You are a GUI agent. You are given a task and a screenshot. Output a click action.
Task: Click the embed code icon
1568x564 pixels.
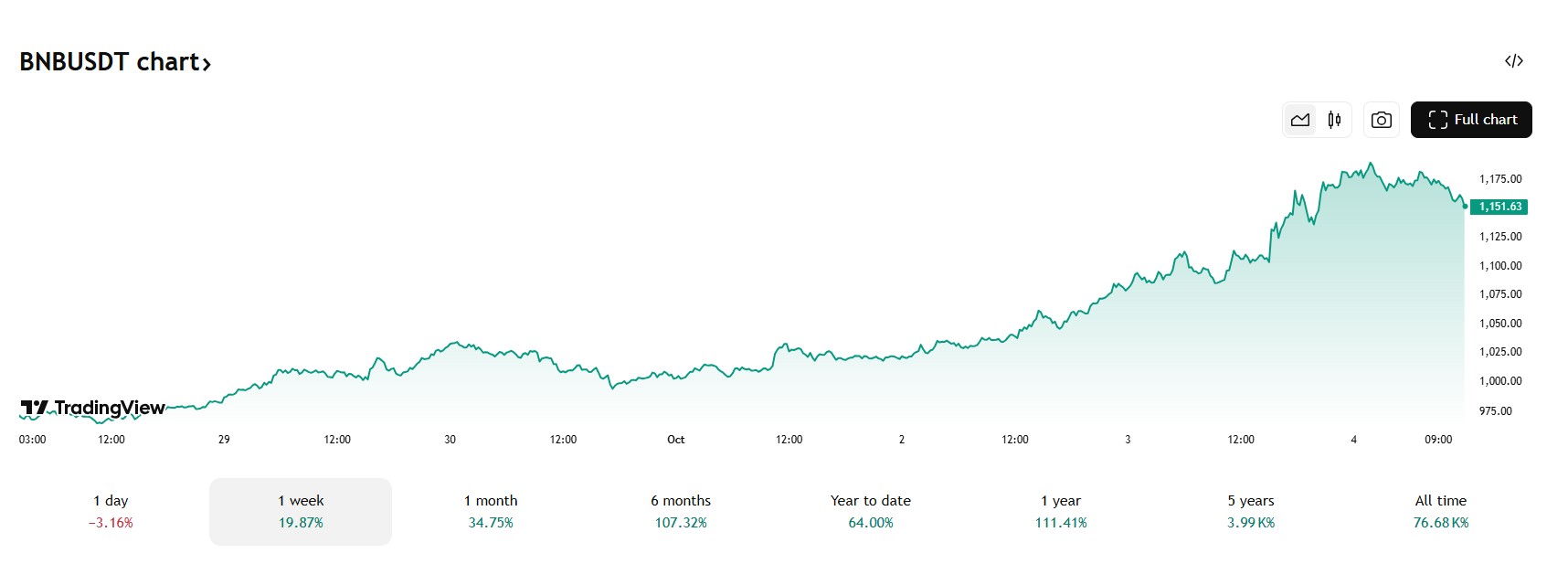click(1513, 61)
